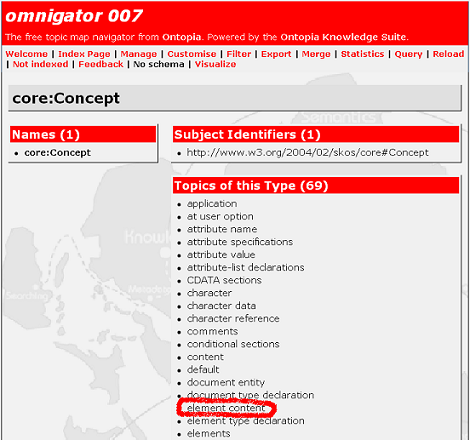Open the Query navigation link
The width and height of the screenshot is (470, 440).
(x=408, y=54)
